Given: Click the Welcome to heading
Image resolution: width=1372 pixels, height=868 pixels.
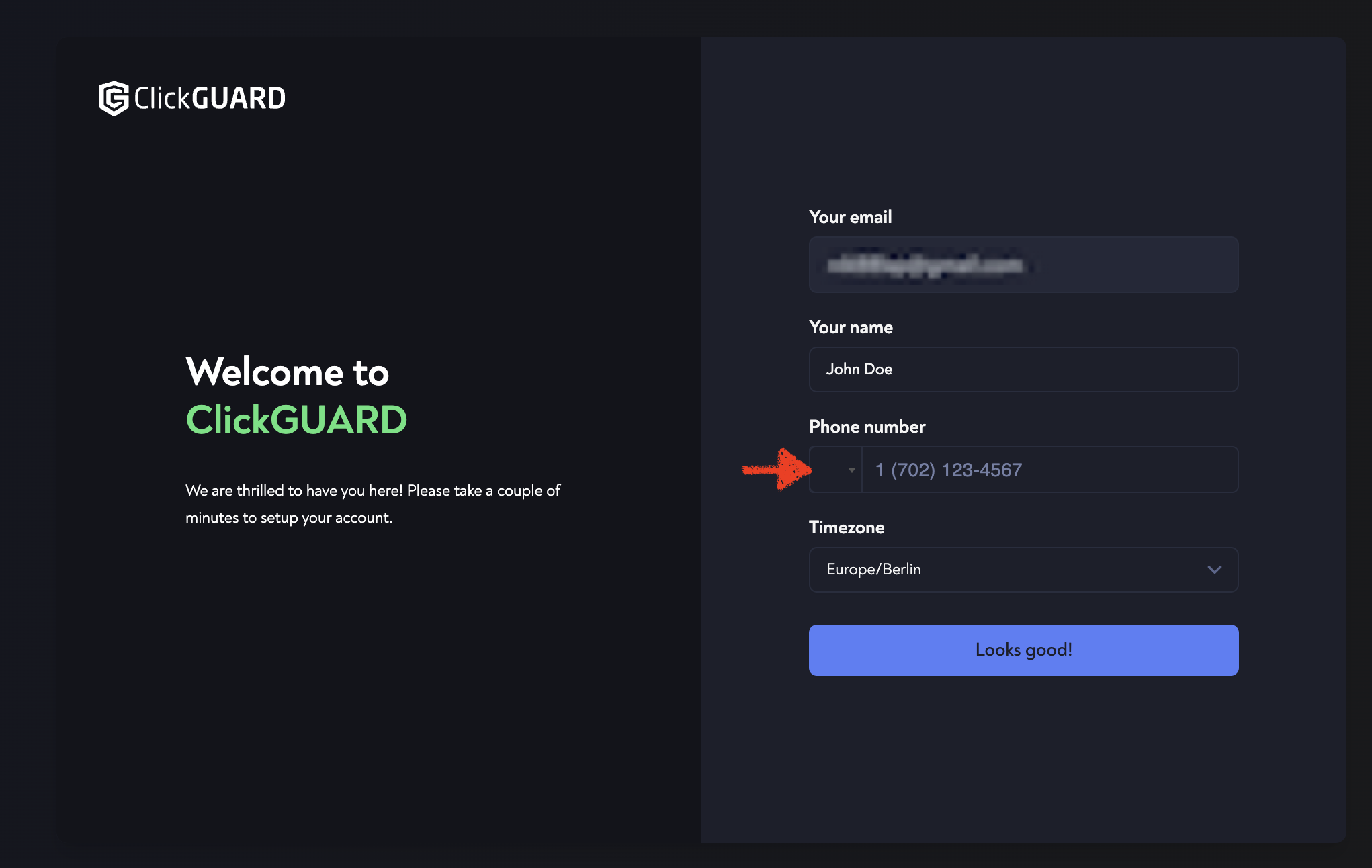Looking at the screenshot, I should pyautogui.click(x=288, y=372).
